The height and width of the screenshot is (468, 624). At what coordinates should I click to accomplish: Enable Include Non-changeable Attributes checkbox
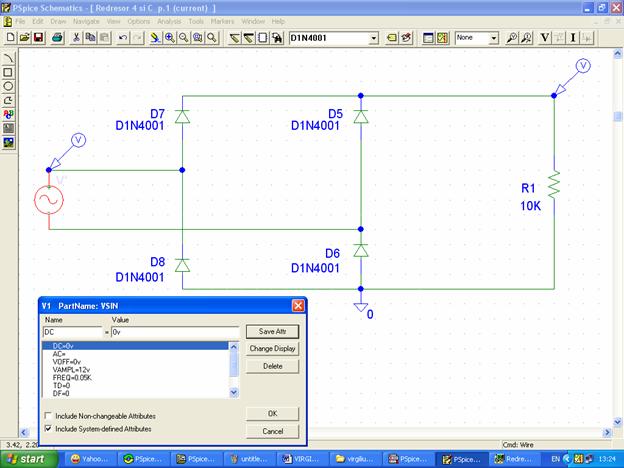tap(48, 415)
